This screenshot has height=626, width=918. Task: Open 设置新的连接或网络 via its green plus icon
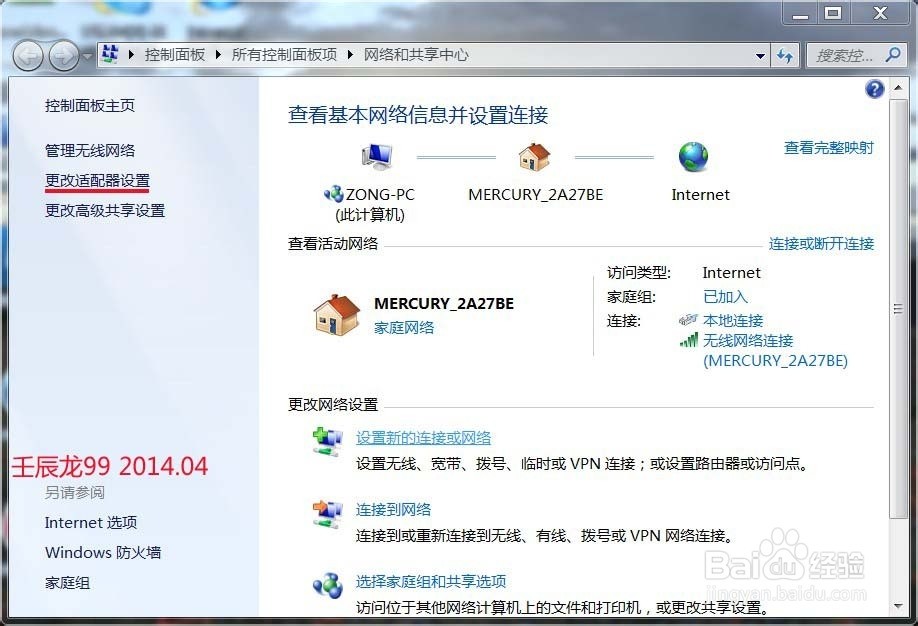point(327,441)
